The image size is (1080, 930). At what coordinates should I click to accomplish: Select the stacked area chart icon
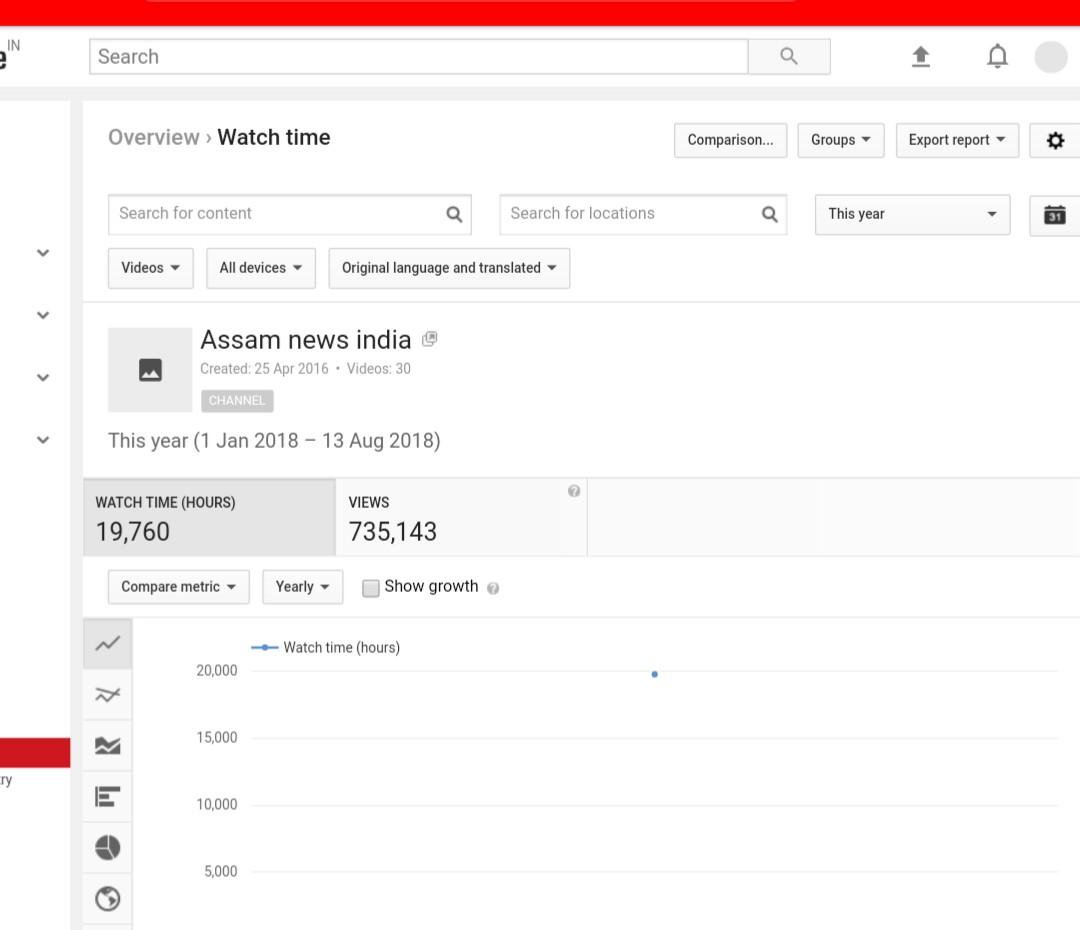pyautogui.click(x=107, y=745)
